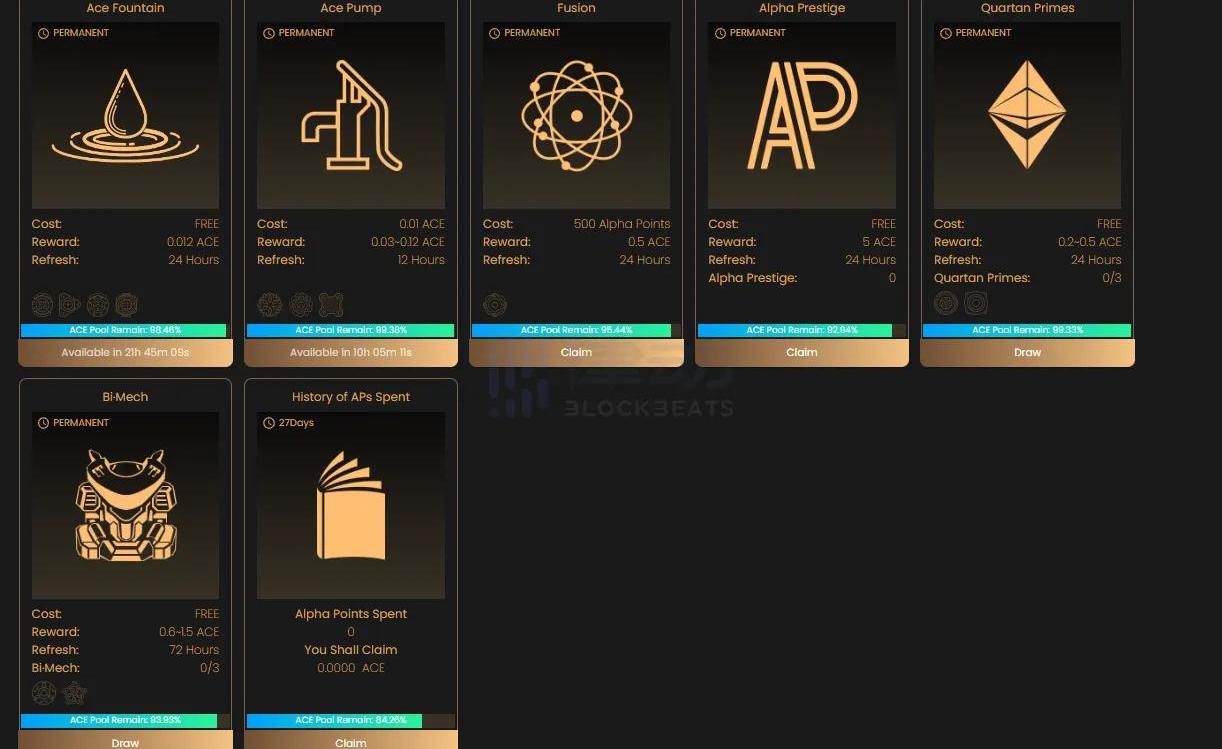The height and width of the screenshot is (749, 1222).
Task: Click the Ace Pump availability countdown button
Action: point(351,352)
